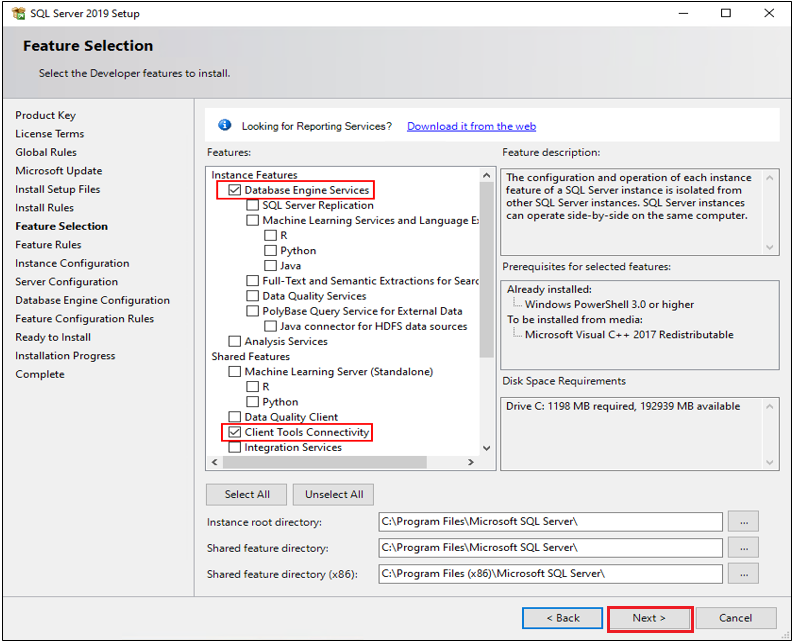Toggle Client Tools Connectivity checkbox
Viewport: 795px width, 644px height.
(235, 433)
